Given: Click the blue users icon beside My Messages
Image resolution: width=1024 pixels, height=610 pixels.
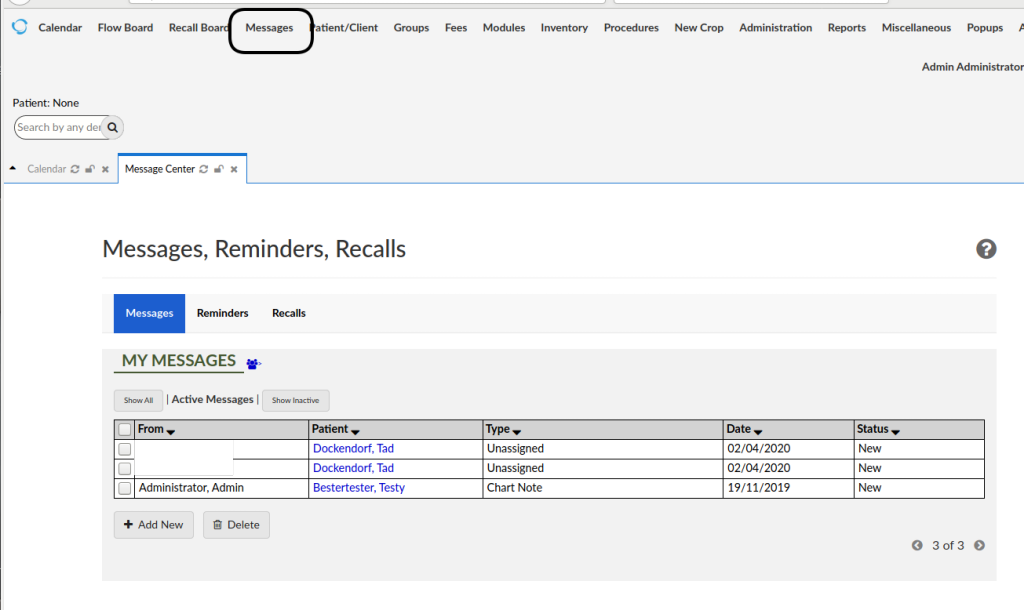Looking at the screenshot, I should pos(253,364).
